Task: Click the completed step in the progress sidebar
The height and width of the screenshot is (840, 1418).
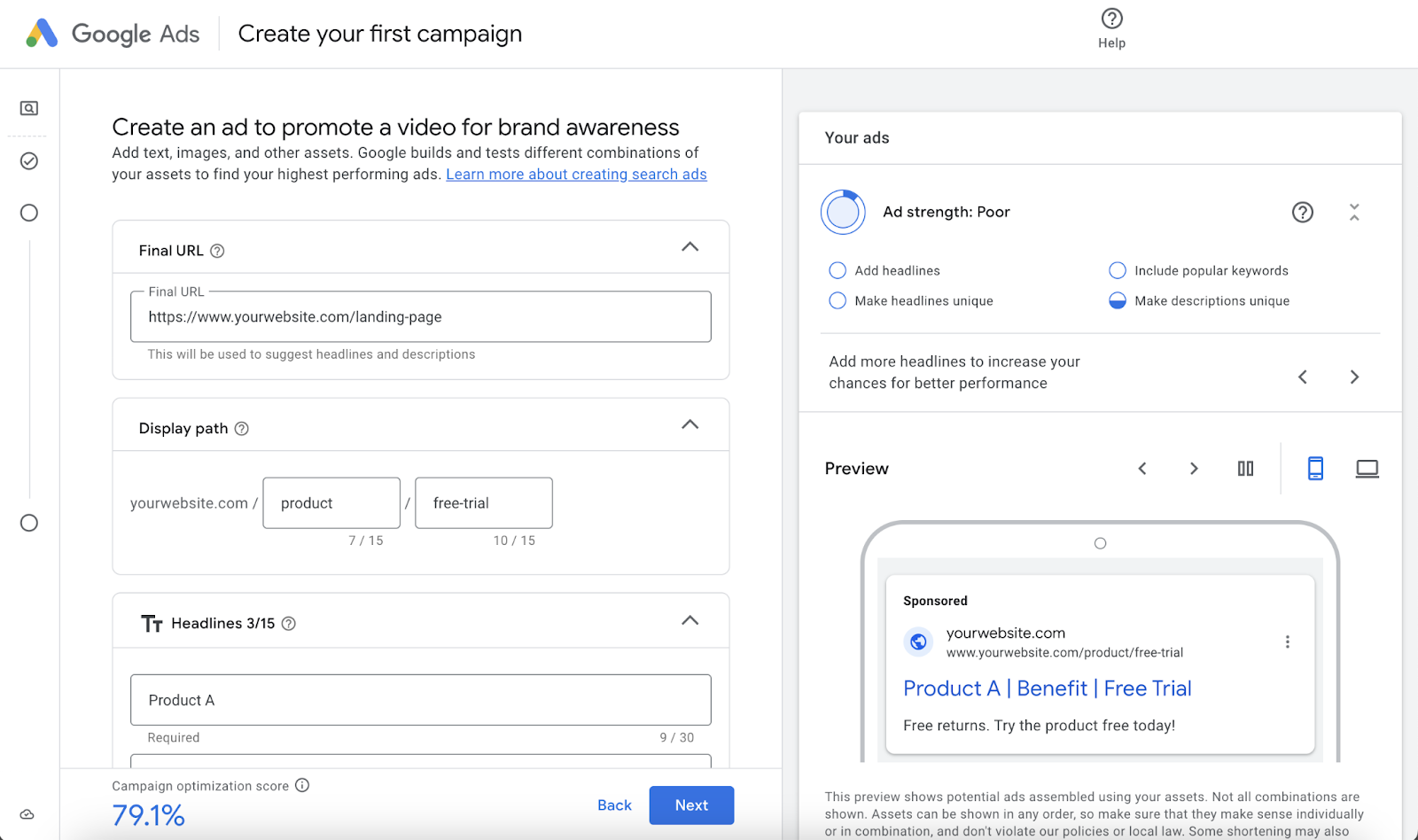Action: tap(28, 161)
